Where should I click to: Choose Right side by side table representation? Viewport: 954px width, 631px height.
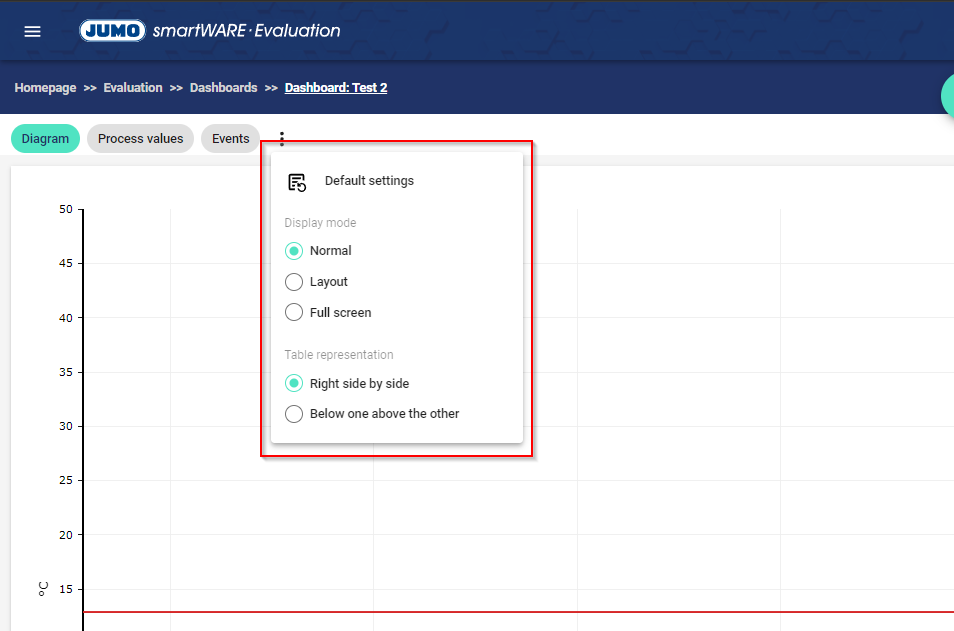(294, 383)
